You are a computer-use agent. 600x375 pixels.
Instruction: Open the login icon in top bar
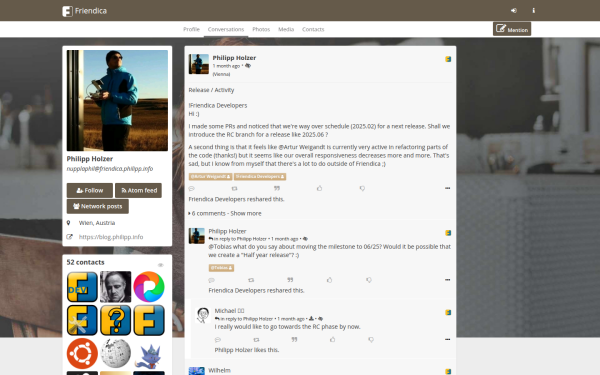pyautogui.click(x=514, y=11)
